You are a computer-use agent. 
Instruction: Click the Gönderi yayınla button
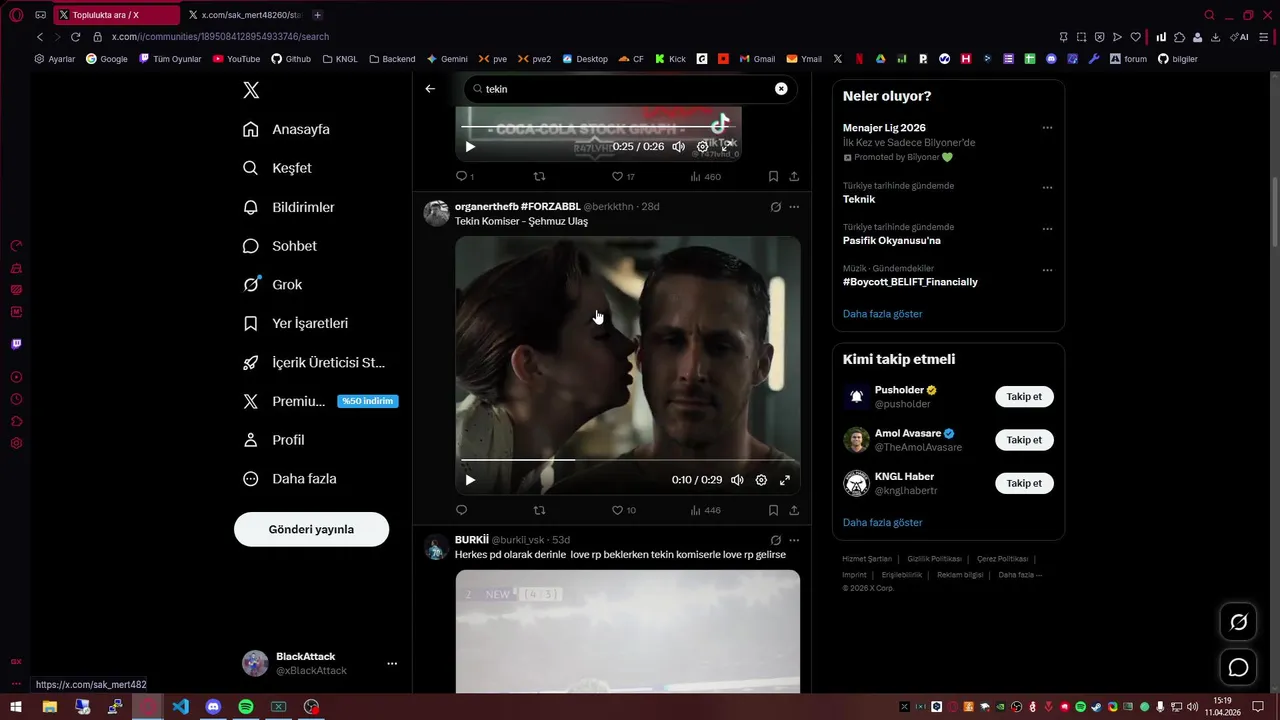311,529
